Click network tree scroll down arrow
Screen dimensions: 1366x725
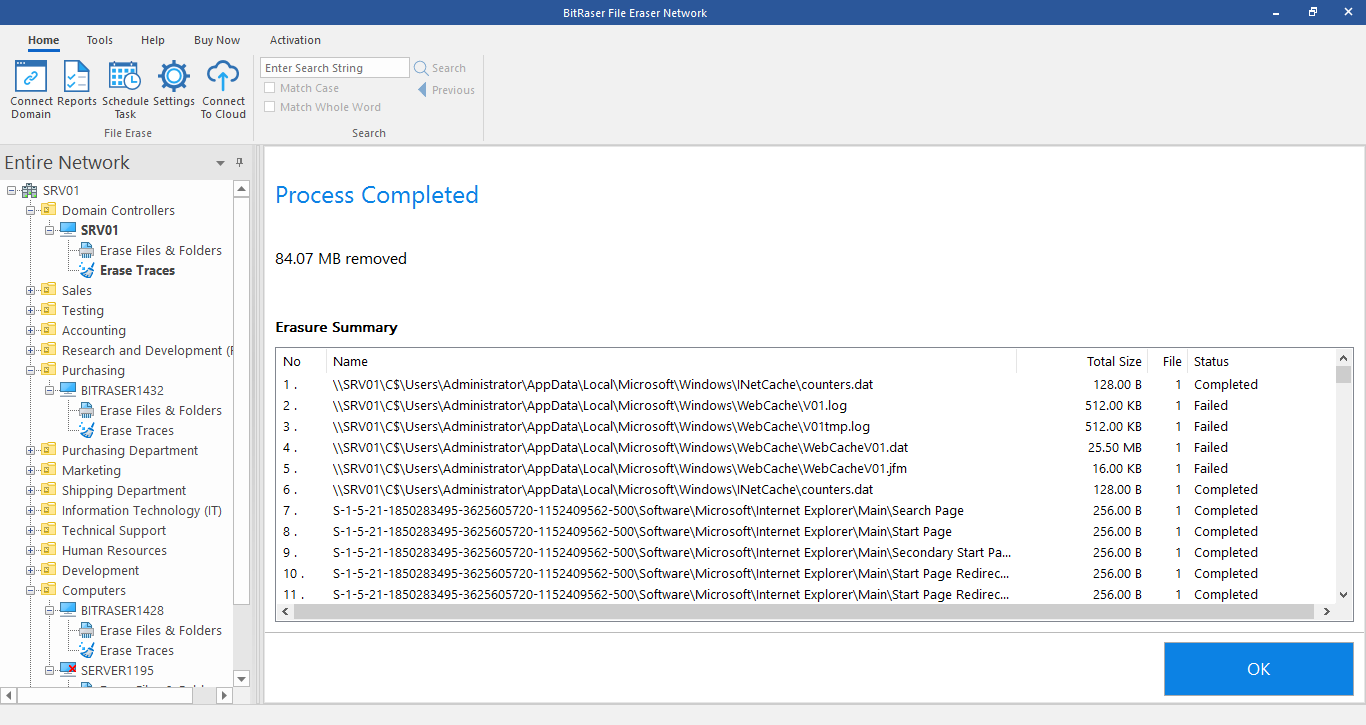[x=241, y=677]
